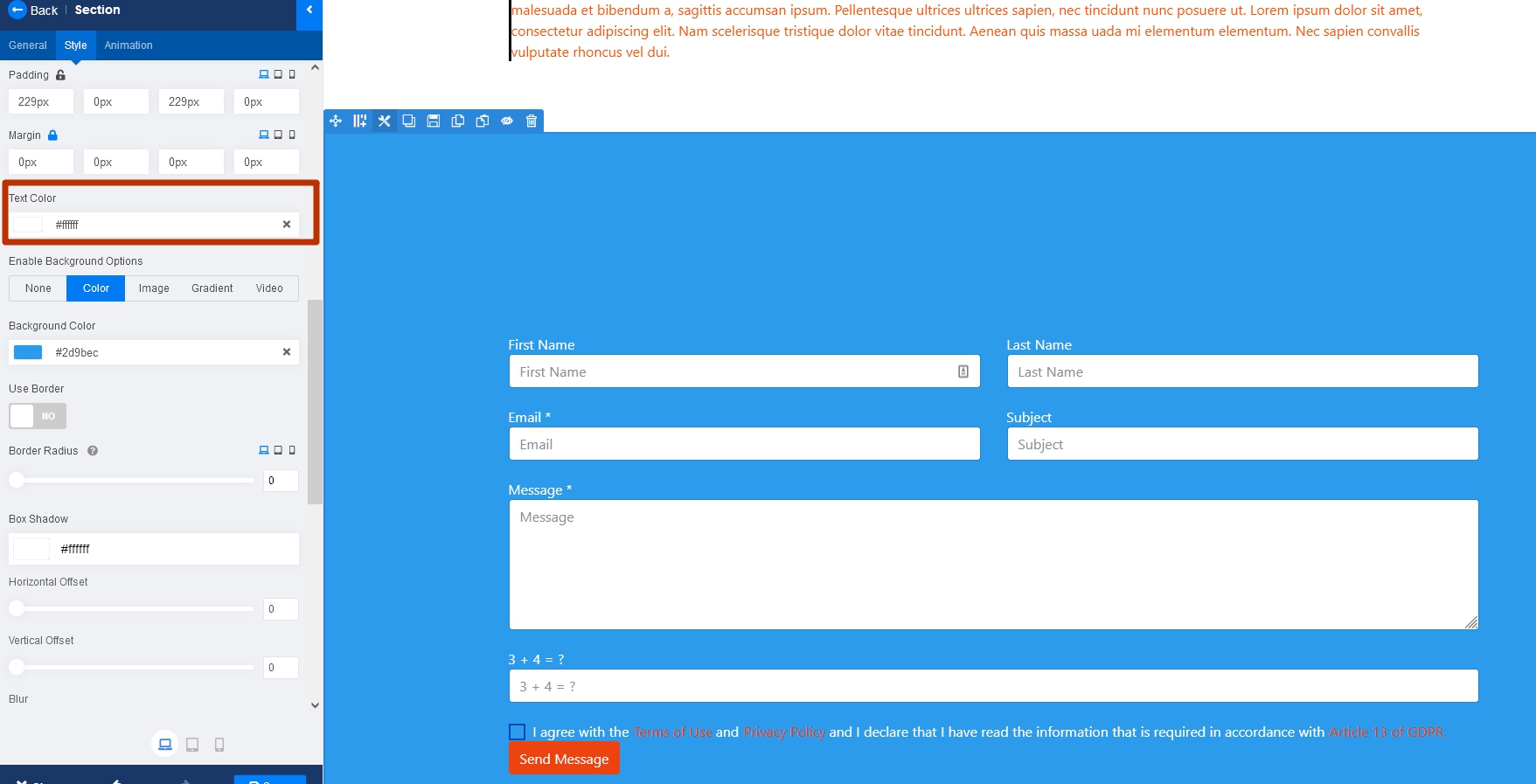Image resolution: width=1536 pixels, height=784 pixels.
Task: Open section options wrench icon
Action: (x=384, y=121)
